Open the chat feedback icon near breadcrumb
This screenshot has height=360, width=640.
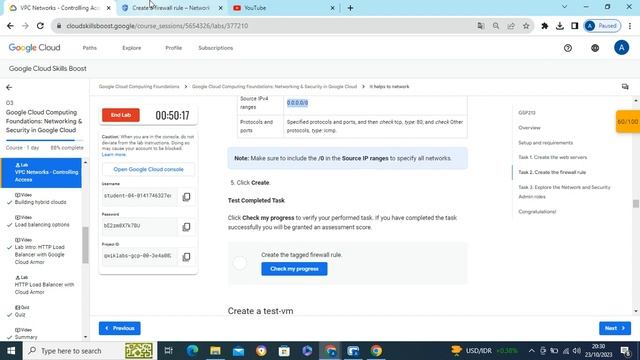pyautogui.click(x=625, y=87)
